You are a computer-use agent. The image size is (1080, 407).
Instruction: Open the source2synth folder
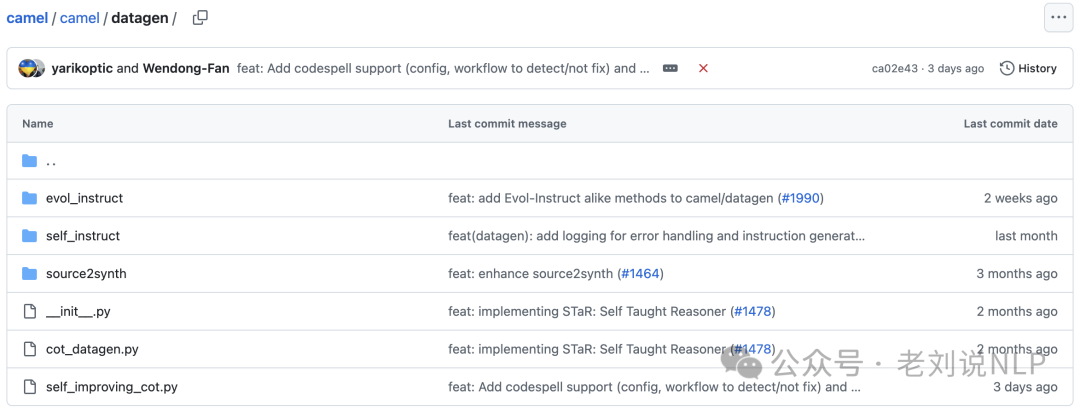point(86,273)
